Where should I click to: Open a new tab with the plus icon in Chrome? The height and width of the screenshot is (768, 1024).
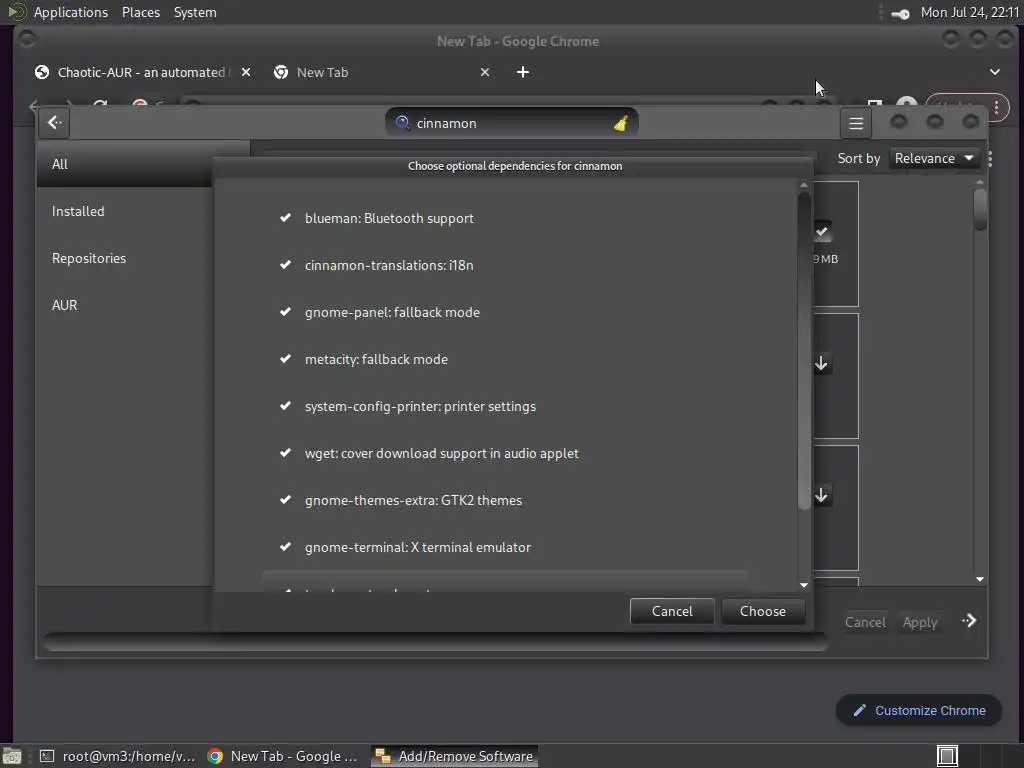coord(522,72)
